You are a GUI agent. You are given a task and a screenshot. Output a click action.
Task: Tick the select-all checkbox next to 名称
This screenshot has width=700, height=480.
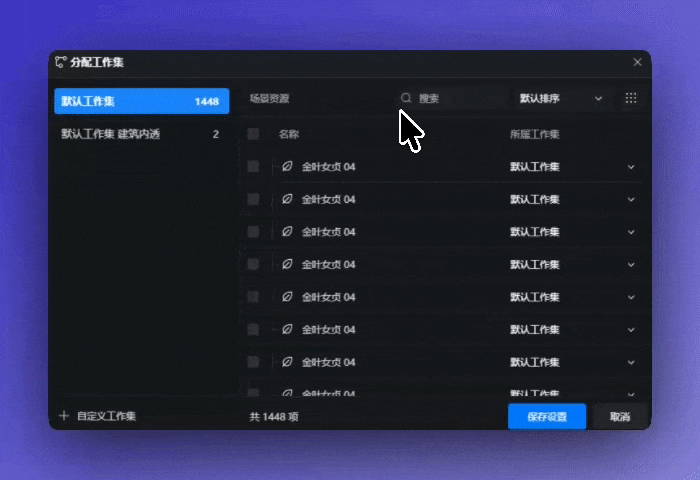pyautogui.click(x=253, y=134)
